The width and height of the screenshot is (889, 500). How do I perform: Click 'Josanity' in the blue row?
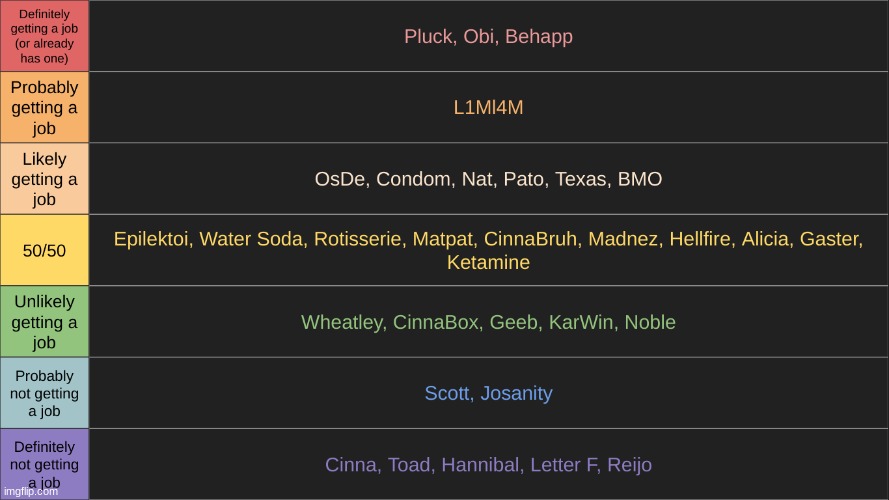click(x=516, y=393)
